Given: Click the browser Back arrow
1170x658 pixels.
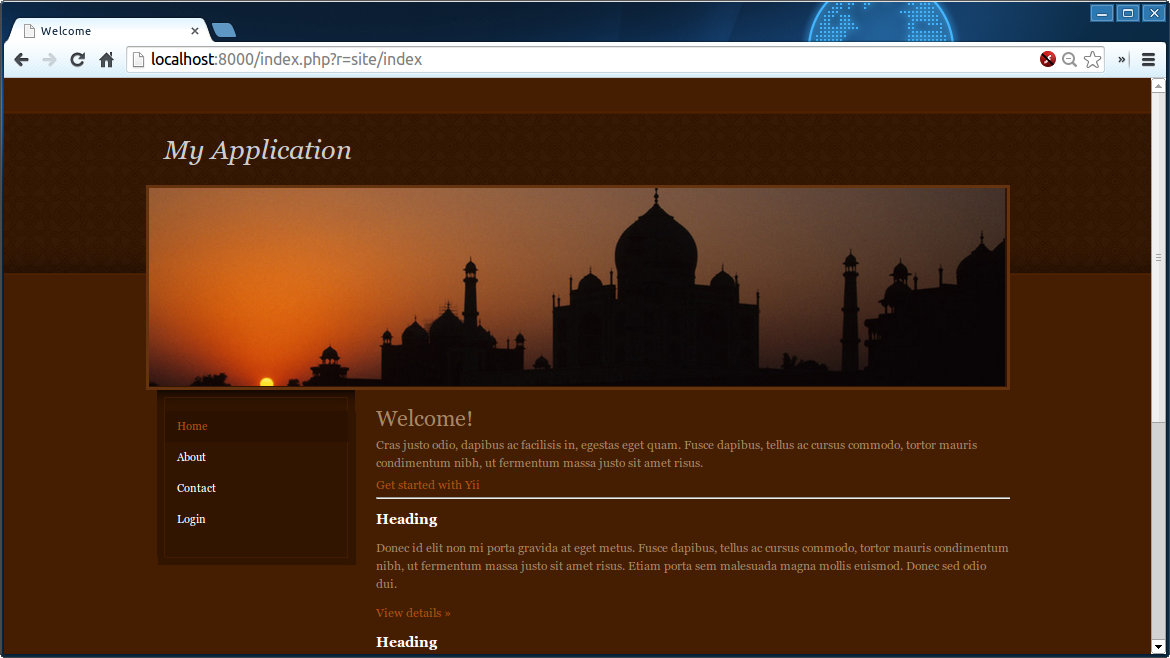Looking at the screenshot, I should click(x=21, y=60).
